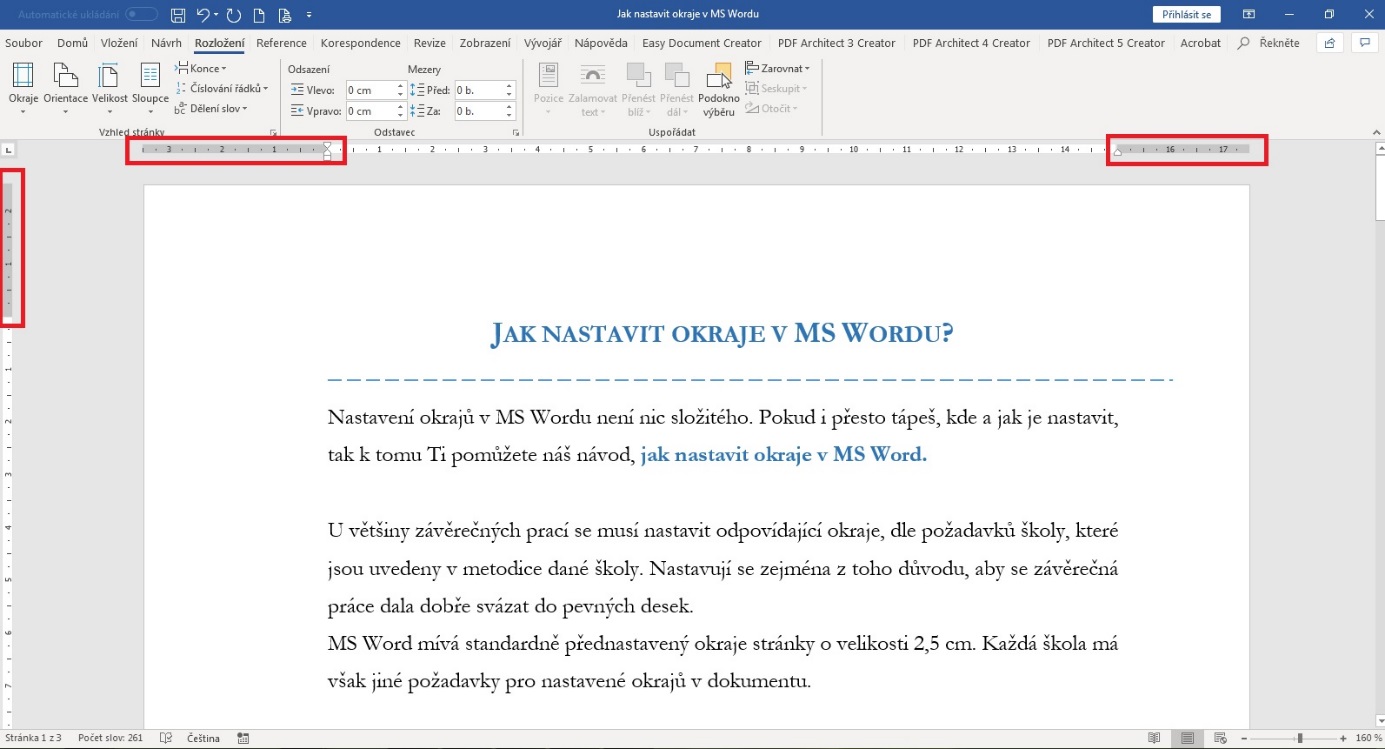Screen dimensions: 1385x749
Task: Click the Vpravo indent input field
Action: coord(371,111)
